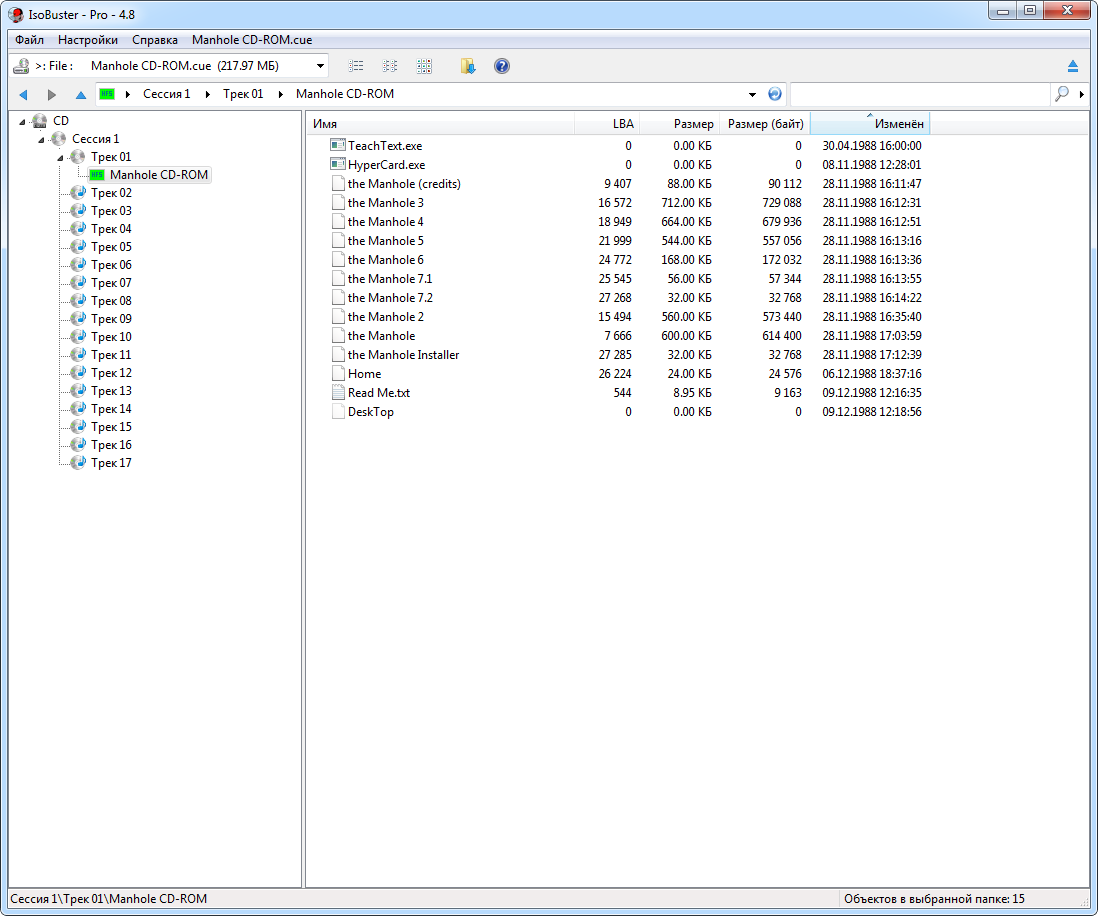Select file the Manhole 2
This screenshot has width=1098, height=916.
386,317
